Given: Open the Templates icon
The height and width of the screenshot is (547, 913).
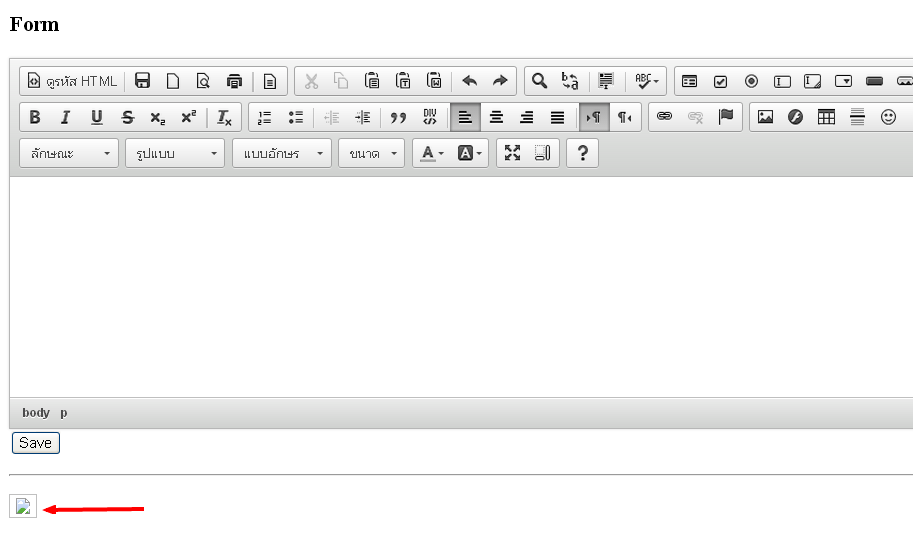Looking at the screenshot, I should (270, 81).
